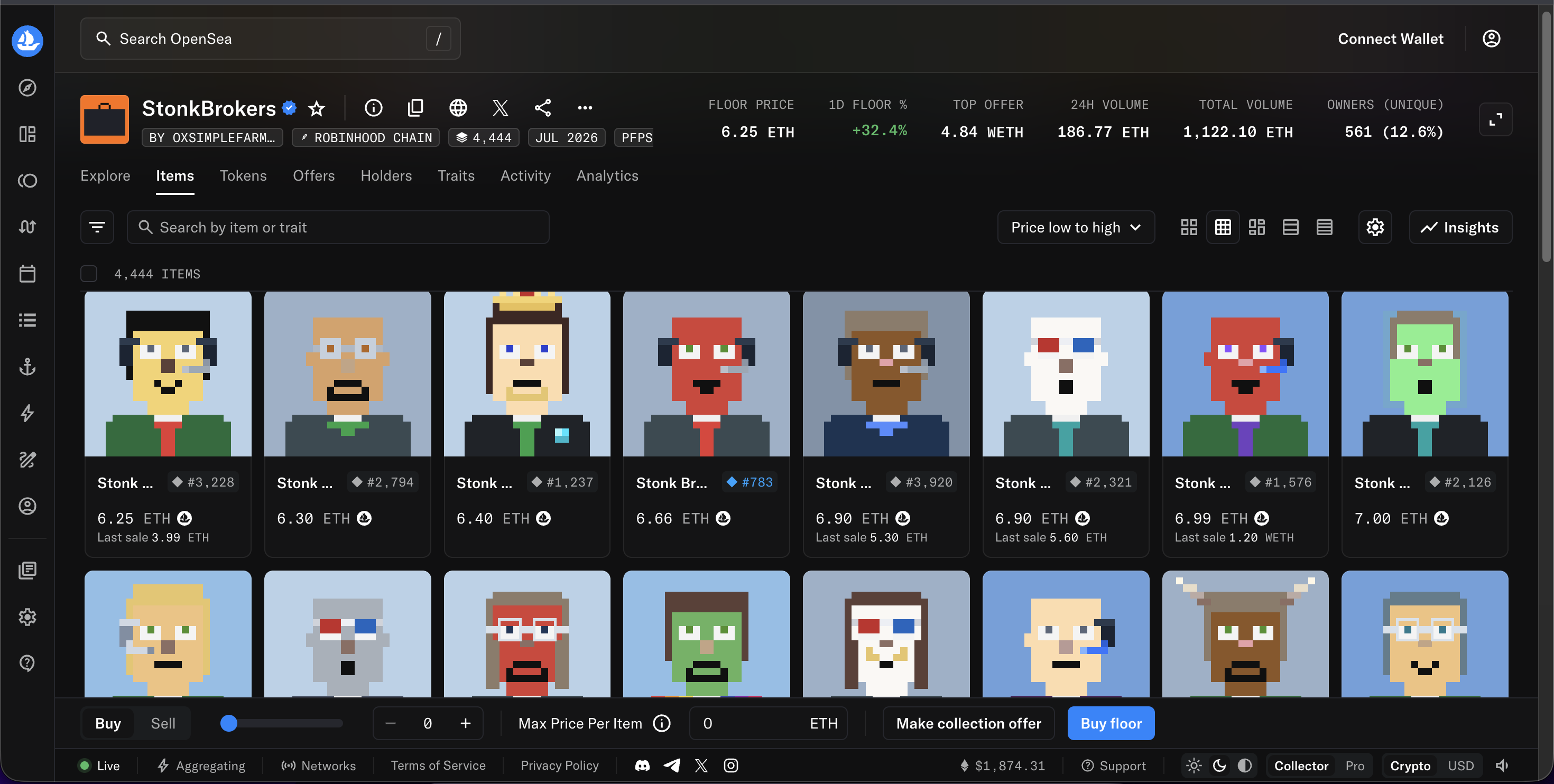
Task: Click the account profile icon at top right
Action: pos(1491,39)
